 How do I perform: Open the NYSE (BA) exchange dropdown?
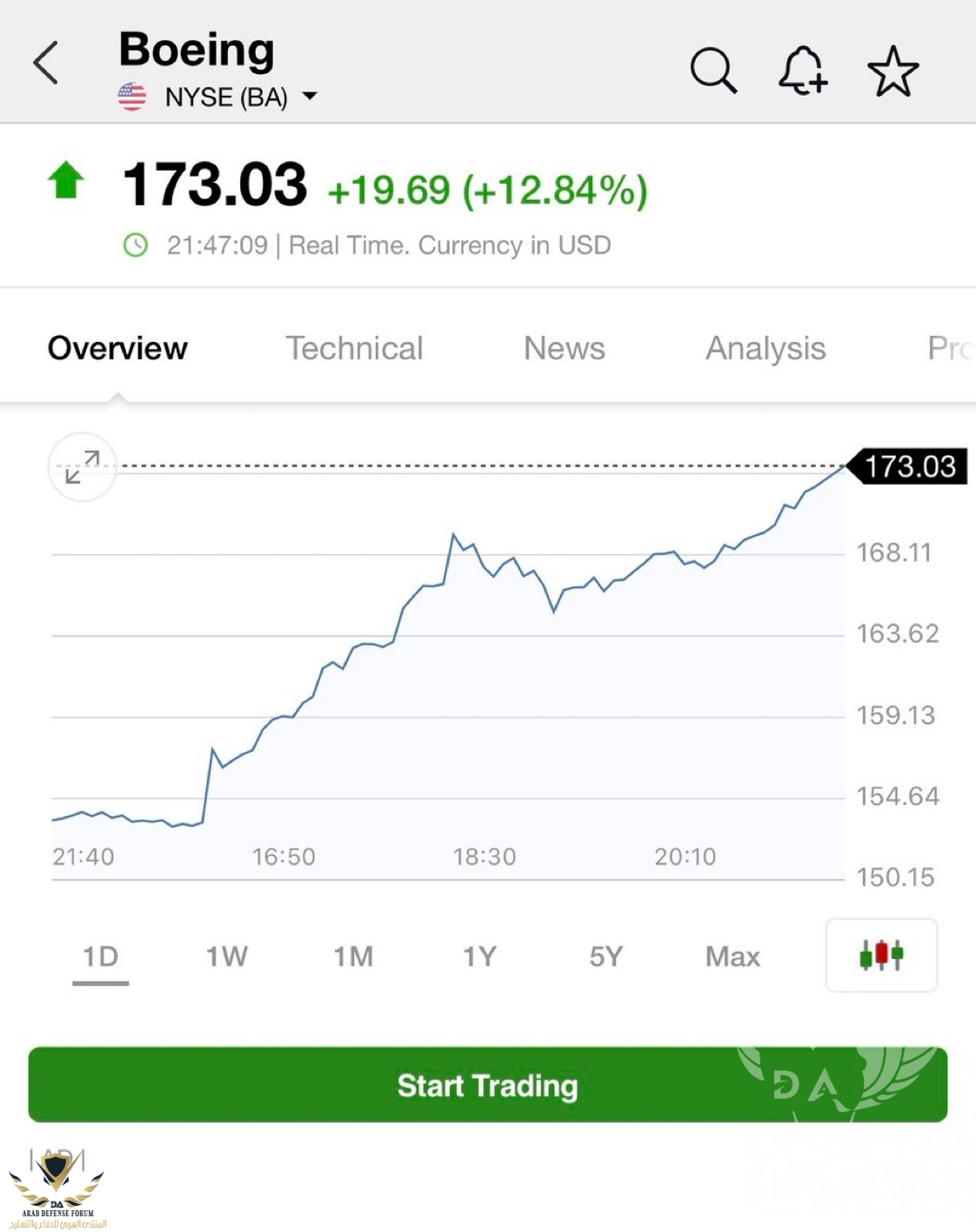[241, 97]
